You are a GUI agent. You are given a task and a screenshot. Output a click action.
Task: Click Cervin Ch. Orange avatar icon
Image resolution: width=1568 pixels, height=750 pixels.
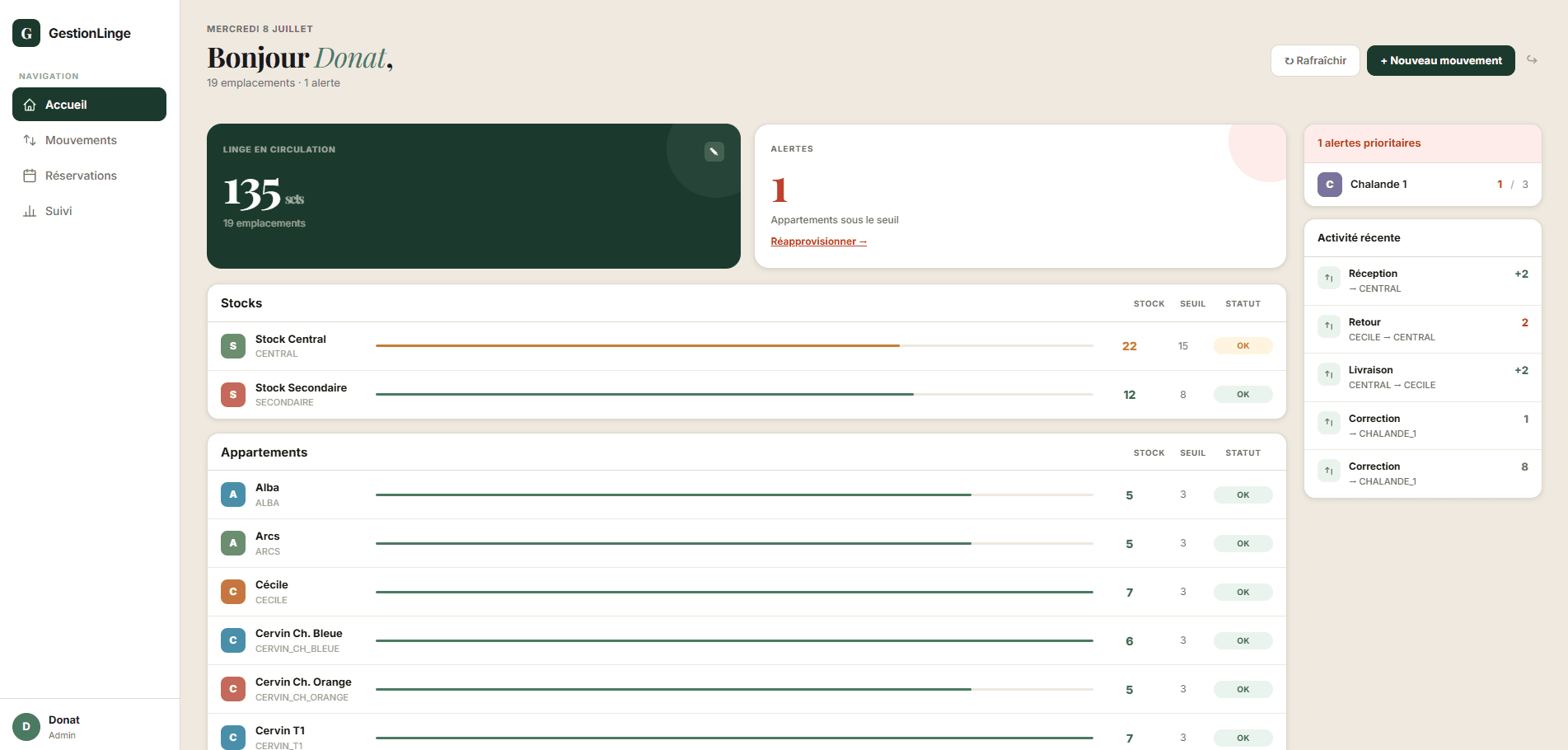click(x=233, y=689)
